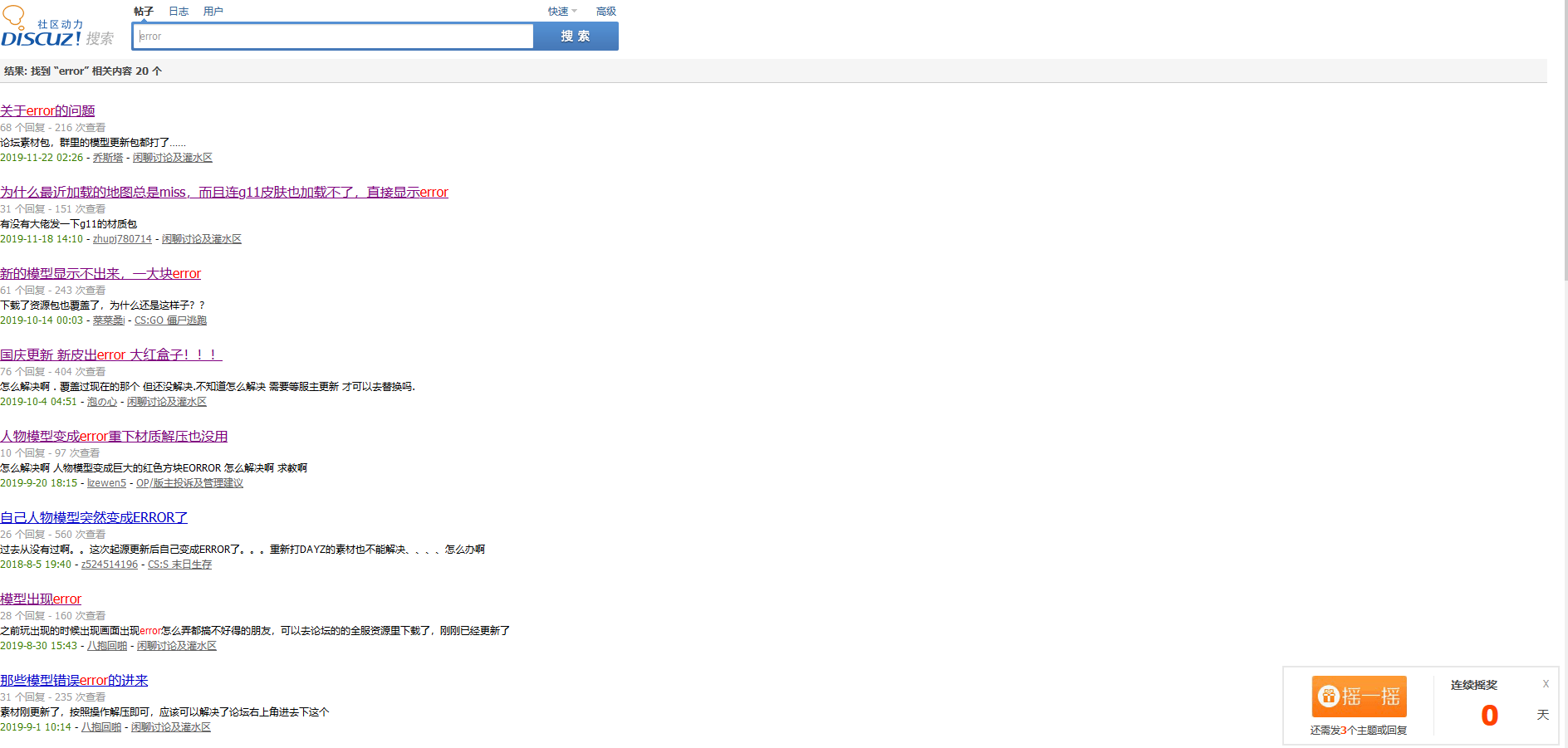Open the thread 国庆更新 新皮出error 大红盒子
Image resolution: width=1568 pixels, height=748 pixels.
pos(110,355)
